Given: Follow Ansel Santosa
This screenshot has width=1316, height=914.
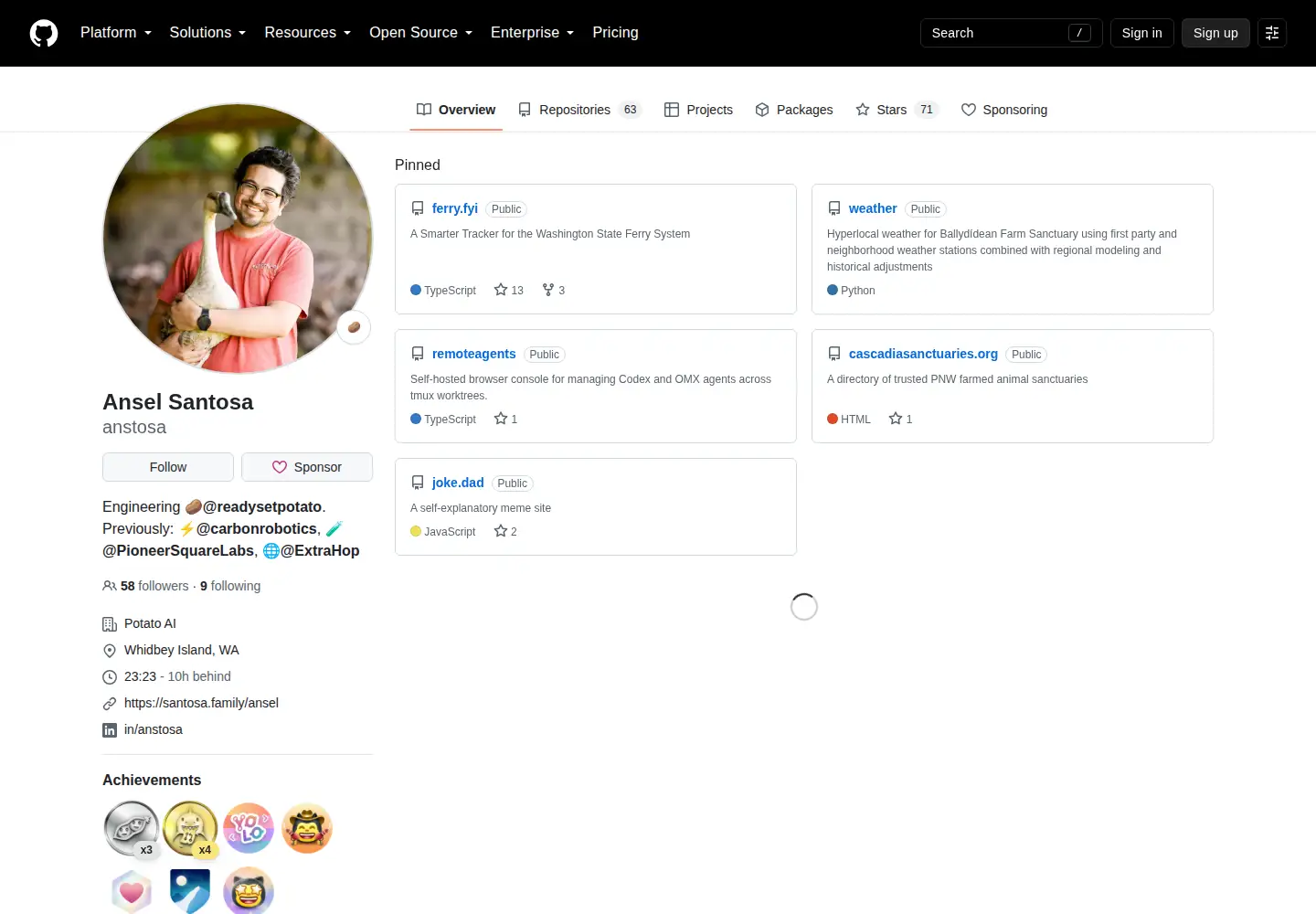Looking at the screenshot, I should click(168, 467).
